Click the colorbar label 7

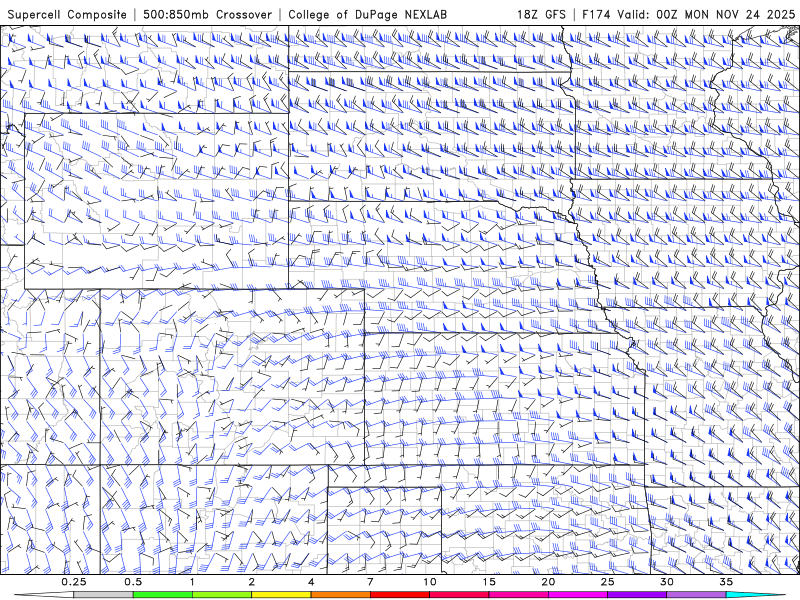370,582
